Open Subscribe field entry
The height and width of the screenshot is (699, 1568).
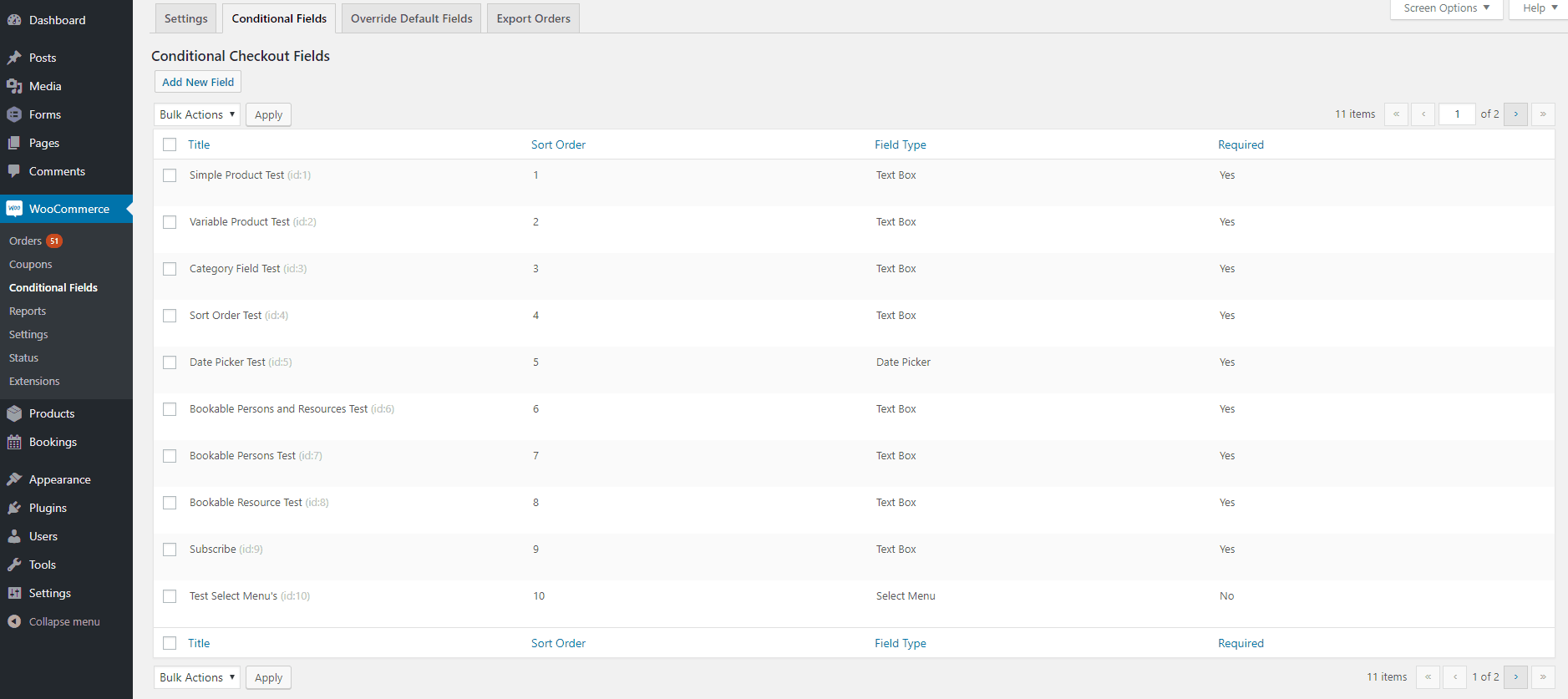212,549
